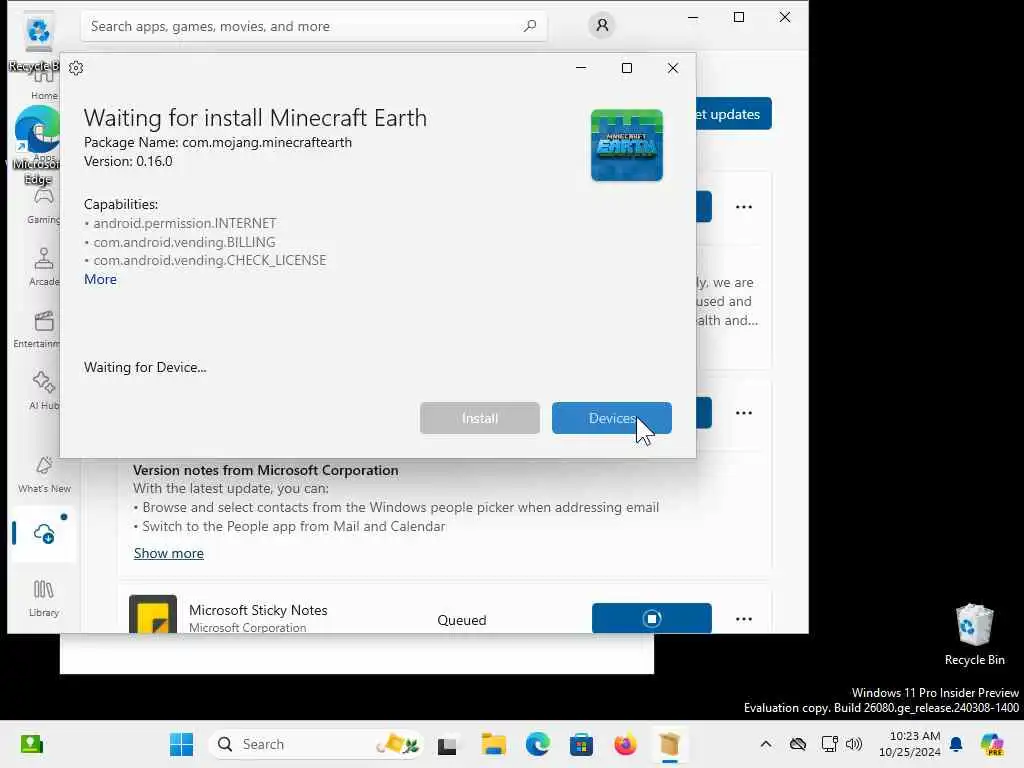Viewport: 1024px width, 768px height.
Task: Click the volume speaker tray icon
Action: [x=854, y=744]
